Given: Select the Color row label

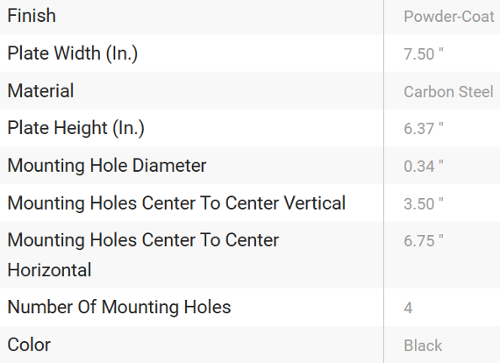Looking at the screenshot, I should 29,345.
